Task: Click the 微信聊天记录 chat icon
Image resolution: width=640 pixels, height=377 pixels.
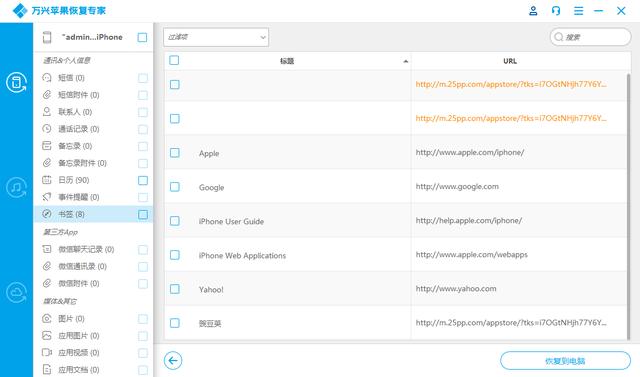Action: (47, 249)
